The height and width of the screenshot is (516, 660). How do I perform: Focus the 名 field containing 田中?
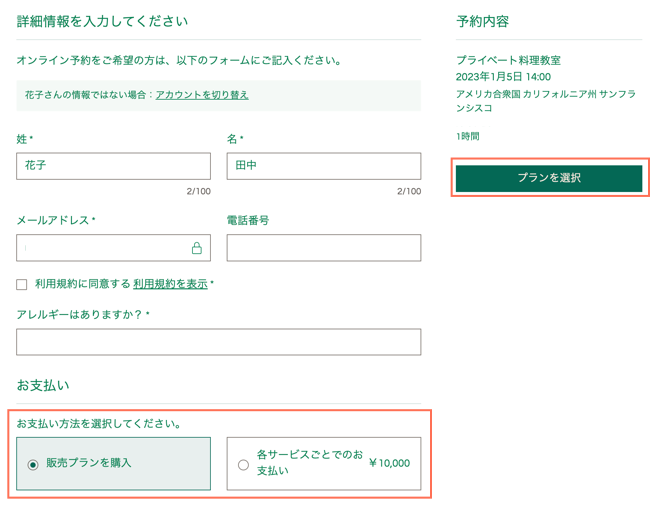click(x=324, y=166)
